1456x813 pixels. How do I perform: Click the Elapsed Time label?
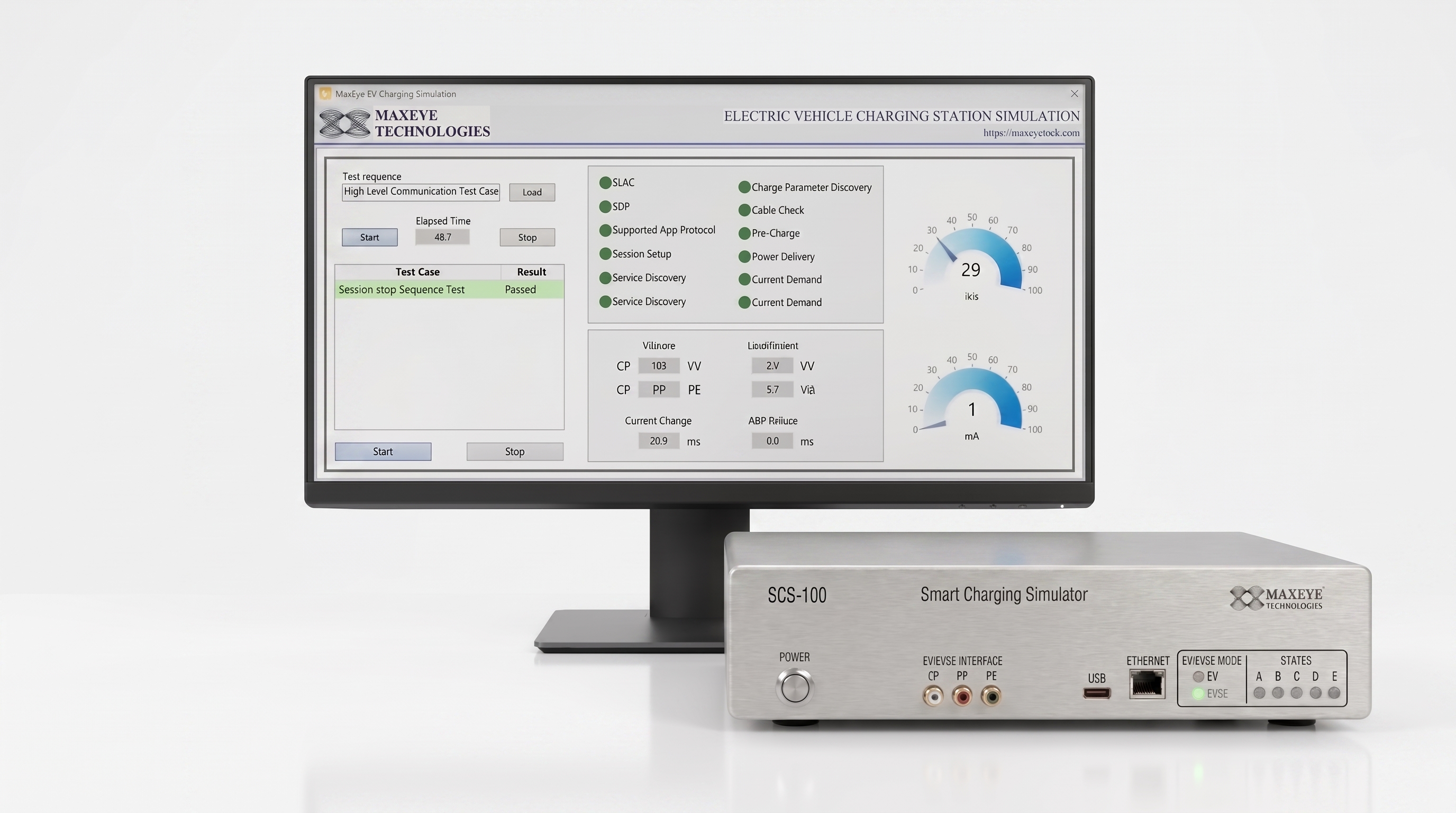tap(443, 221)
